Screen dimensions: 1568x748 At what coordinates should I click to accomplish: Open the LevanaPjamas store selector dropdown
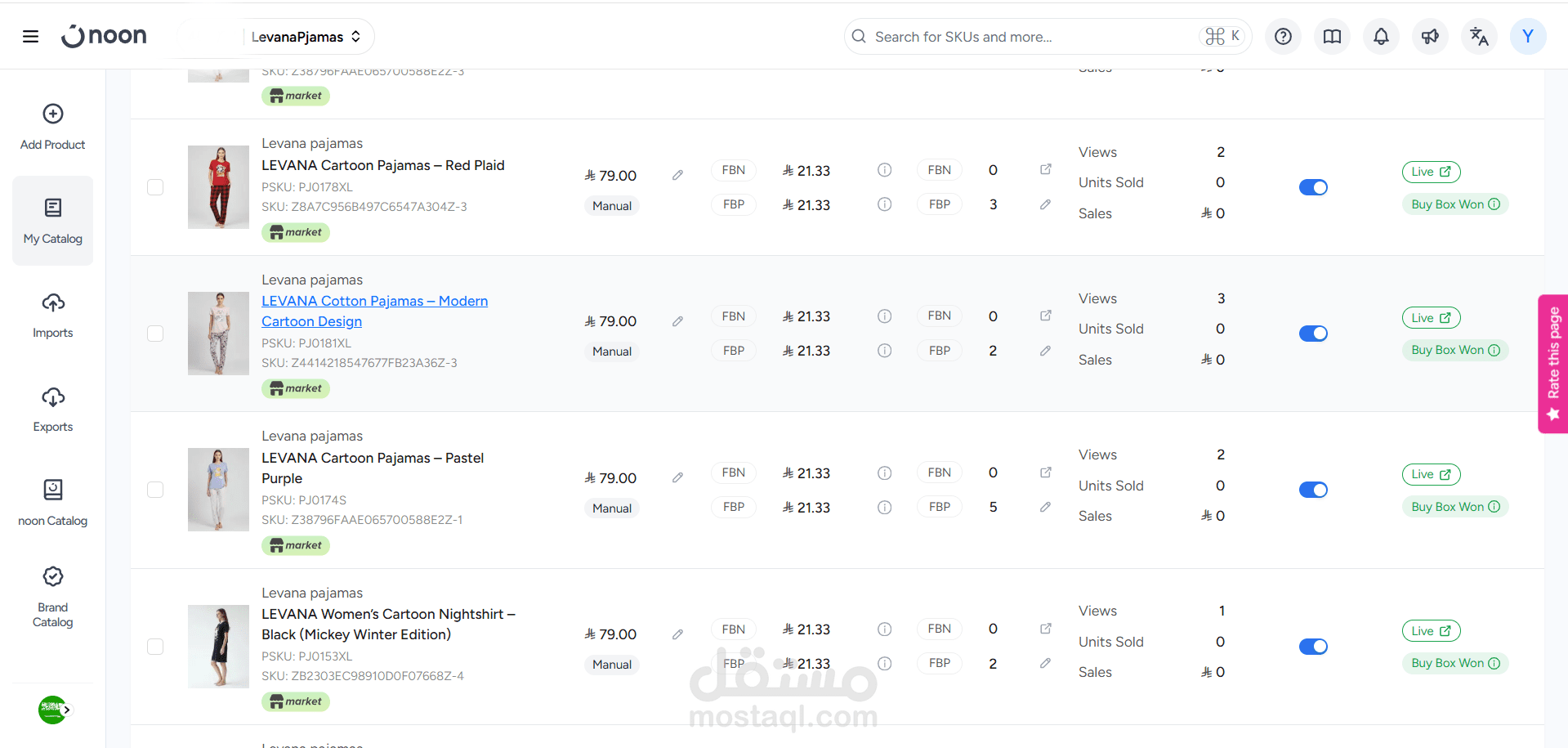tap(306, 37)
